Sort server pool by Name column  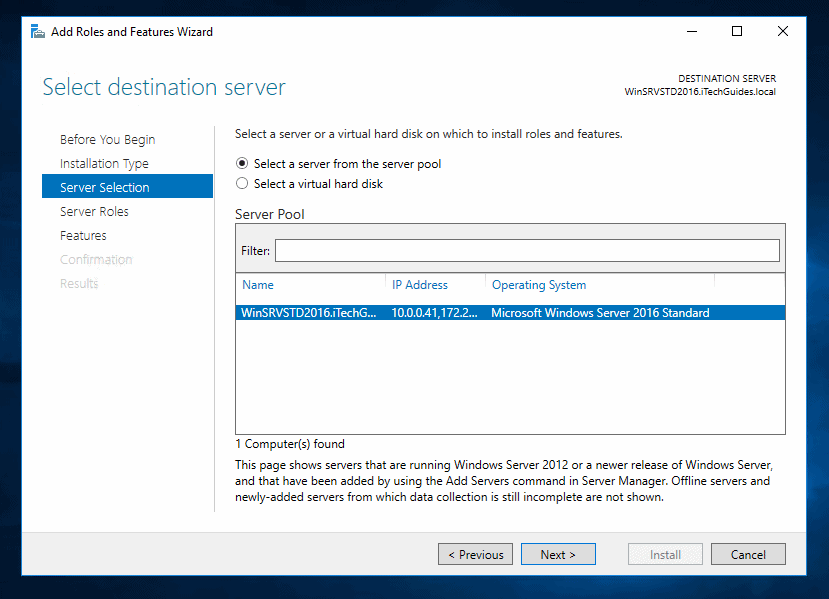pyautogui.click(x=258, y=285)
